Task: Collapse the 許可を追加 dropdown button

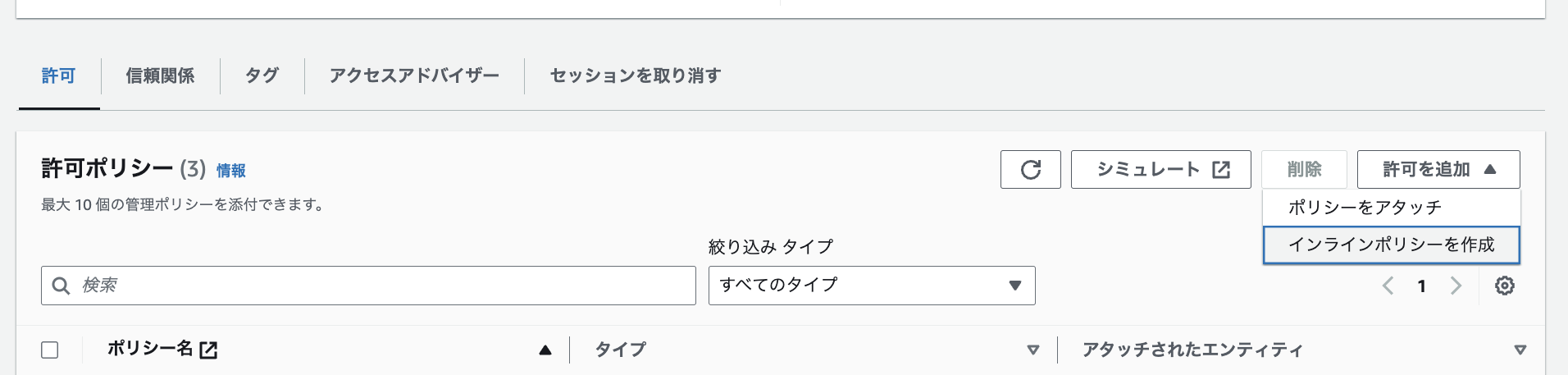Action: (x=1438, y=170)
